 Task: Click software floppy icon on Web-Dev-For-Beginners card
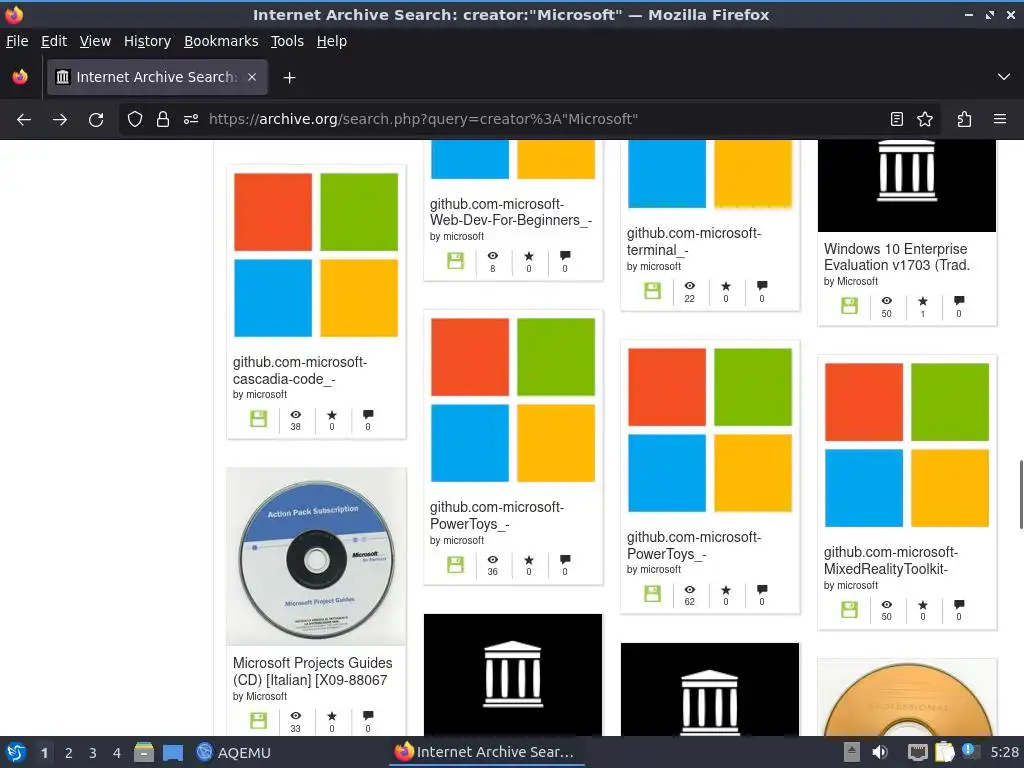tap(456, 261)
